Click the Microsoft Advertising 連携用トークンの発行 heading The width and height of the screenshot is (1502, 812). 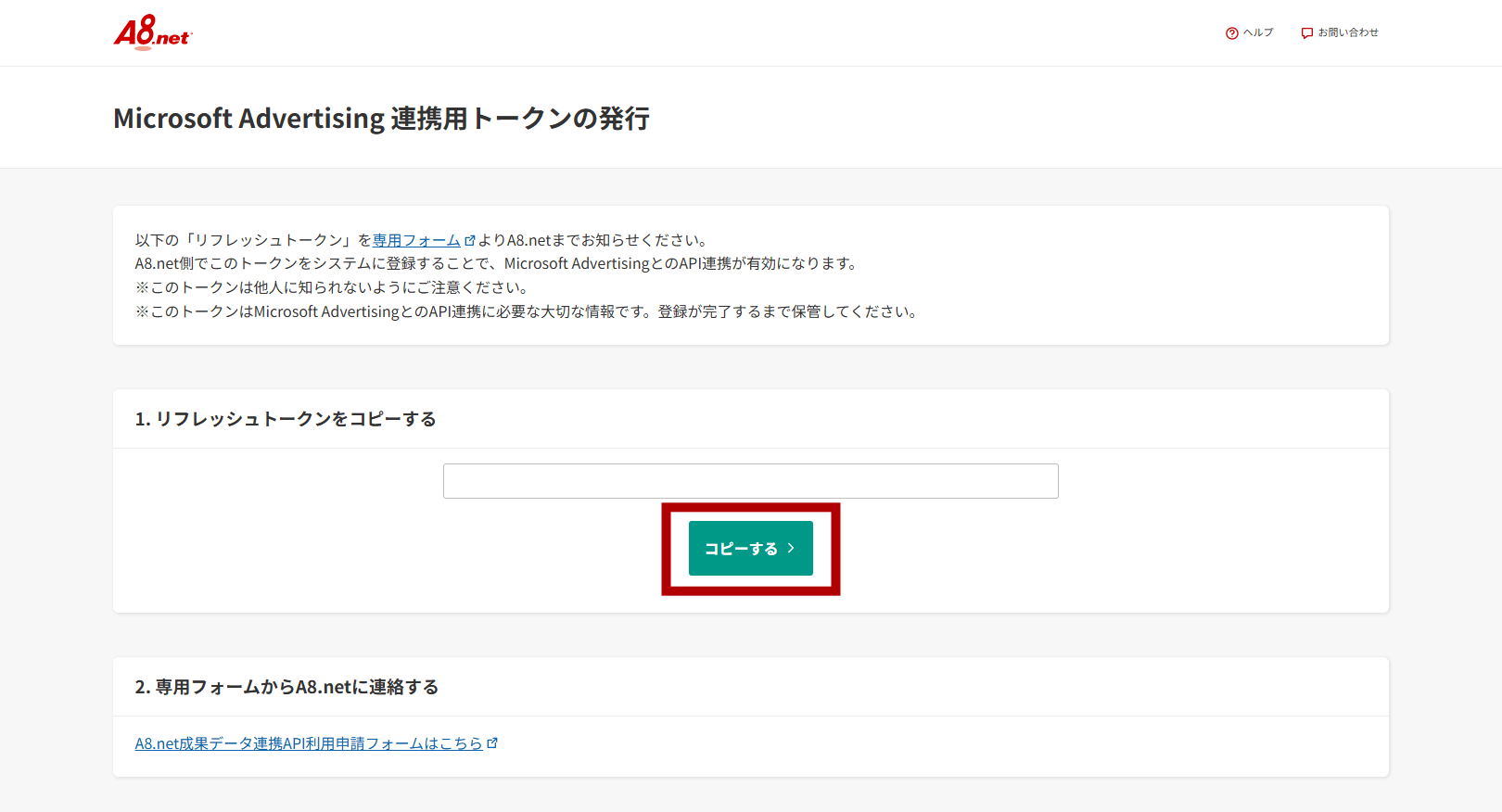pos(381,119)
